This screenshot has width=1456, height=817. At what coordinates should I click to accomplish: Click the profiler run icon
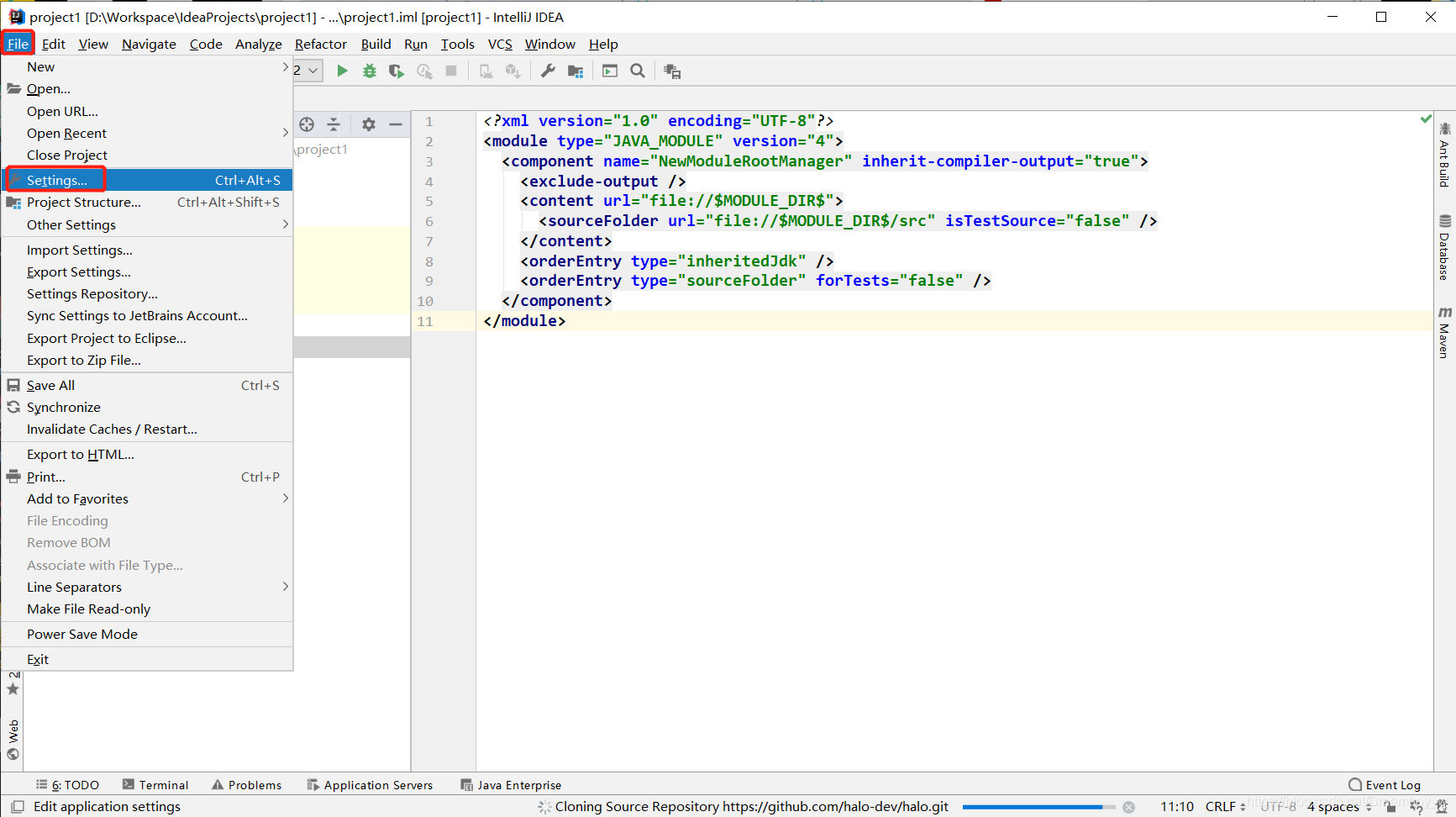424,71
